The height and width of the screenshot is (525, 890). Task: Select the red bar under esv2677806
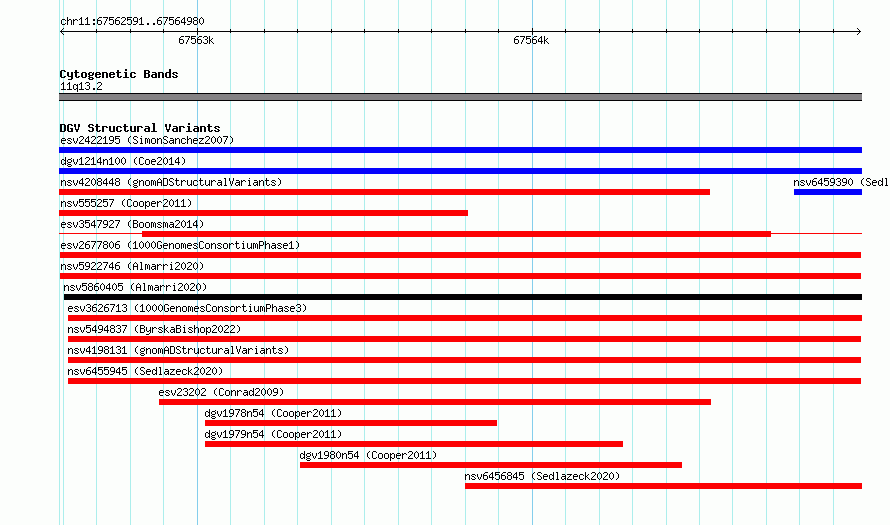(x=460, y=255)
